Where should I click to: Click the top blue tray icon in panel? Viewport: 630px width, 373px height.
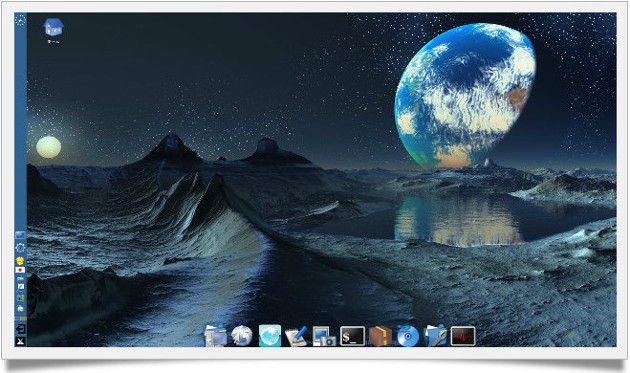(20, 235)
